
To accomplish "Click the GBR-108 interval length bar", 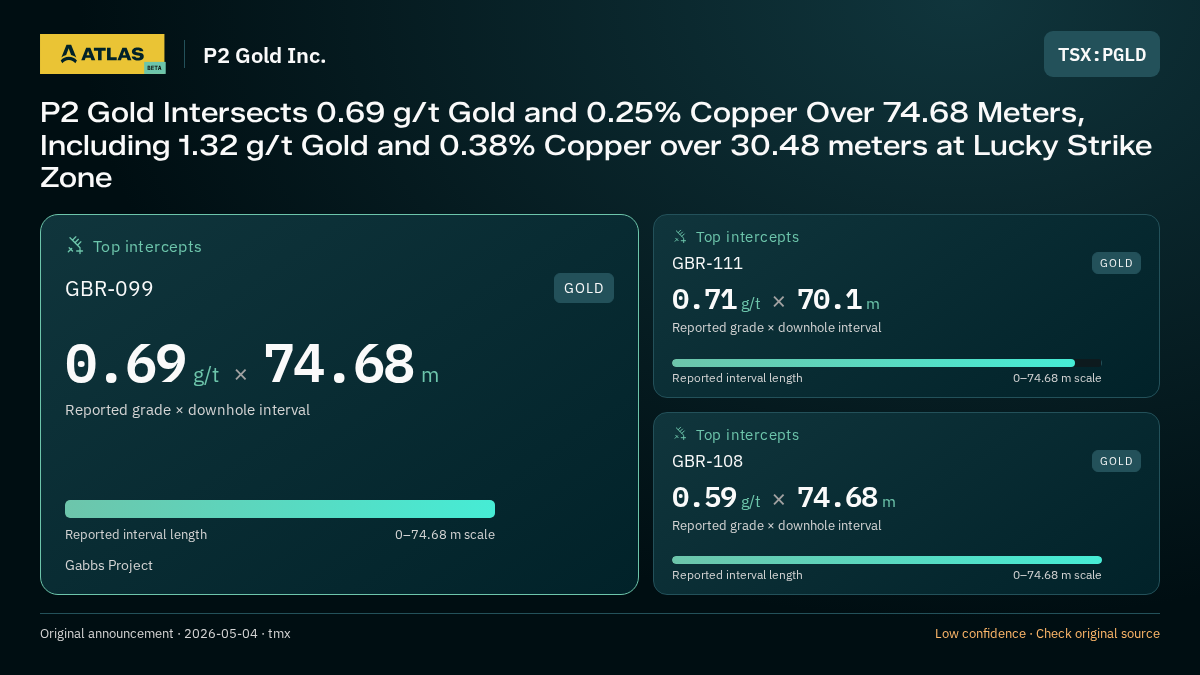I will tap(887, 560).
